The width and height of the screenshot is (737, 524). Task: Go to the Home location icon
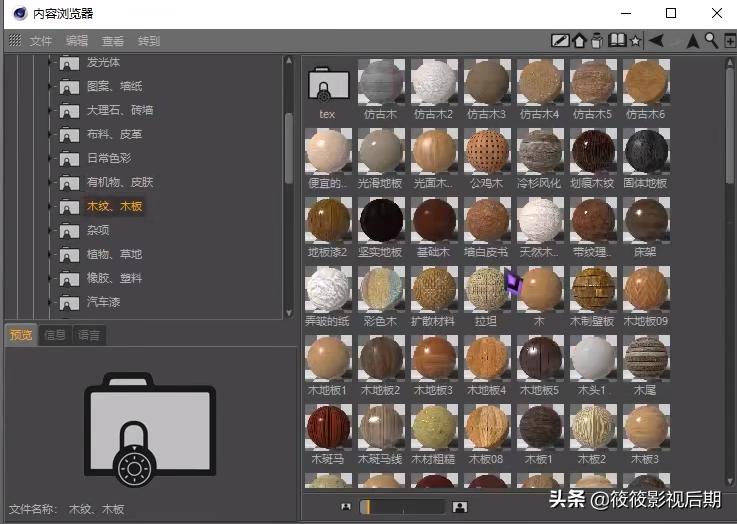580,41
